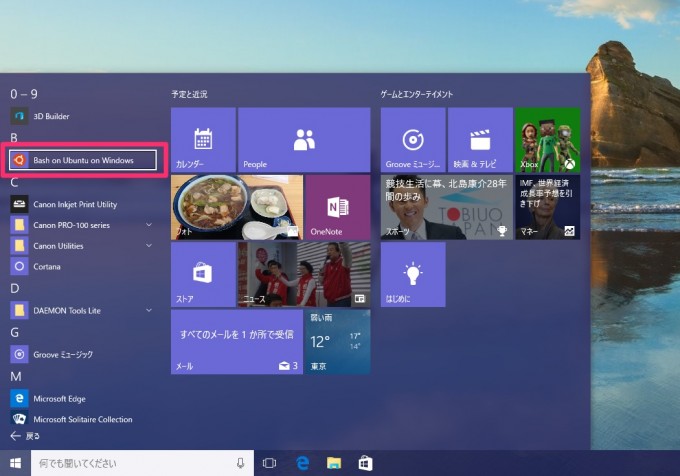Viewport: 680px width, 476px height.
Task: Click the D letter header
Action: (15, 288)
